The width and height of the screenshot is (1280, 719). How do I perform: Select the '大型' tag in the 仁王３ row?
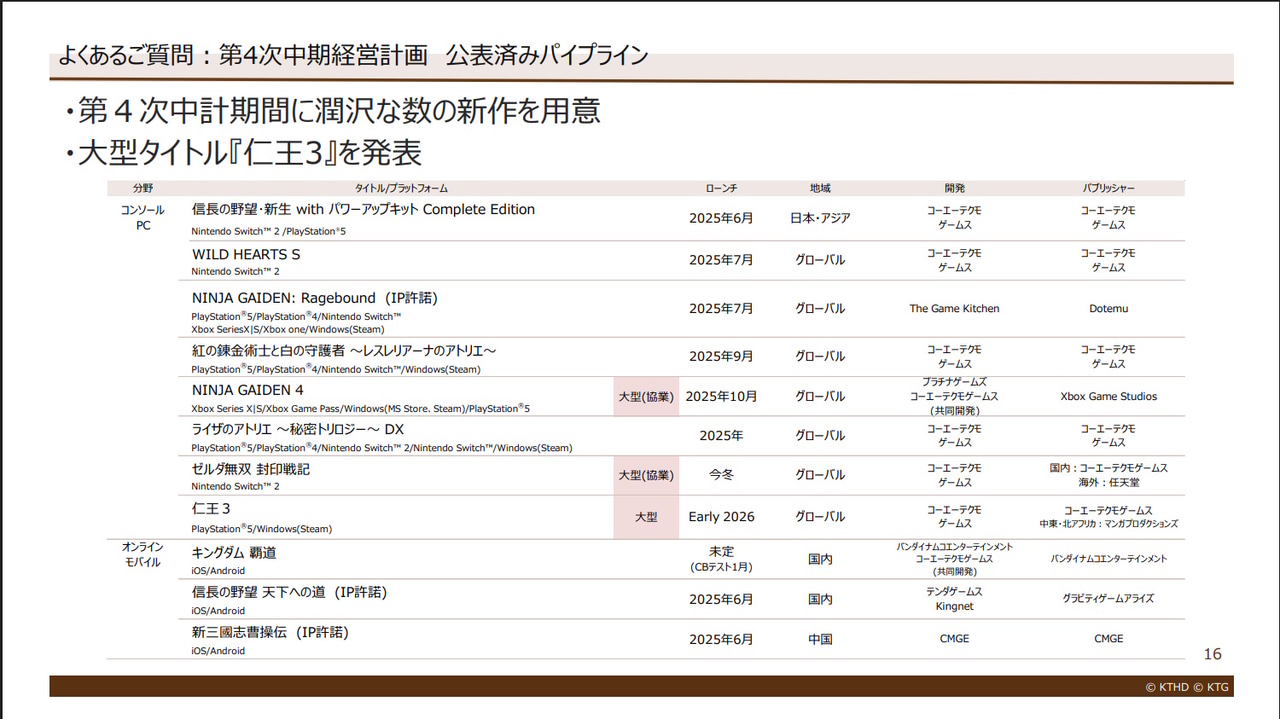pyautogui.click(x=646, y=517)
